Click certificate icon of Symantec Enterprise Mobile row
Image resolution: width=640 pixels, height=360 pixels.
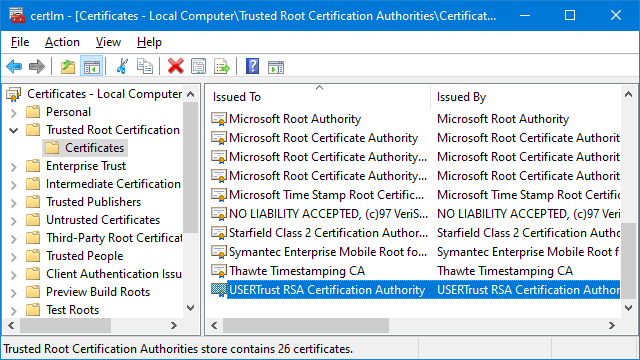[x=219, y=252]
